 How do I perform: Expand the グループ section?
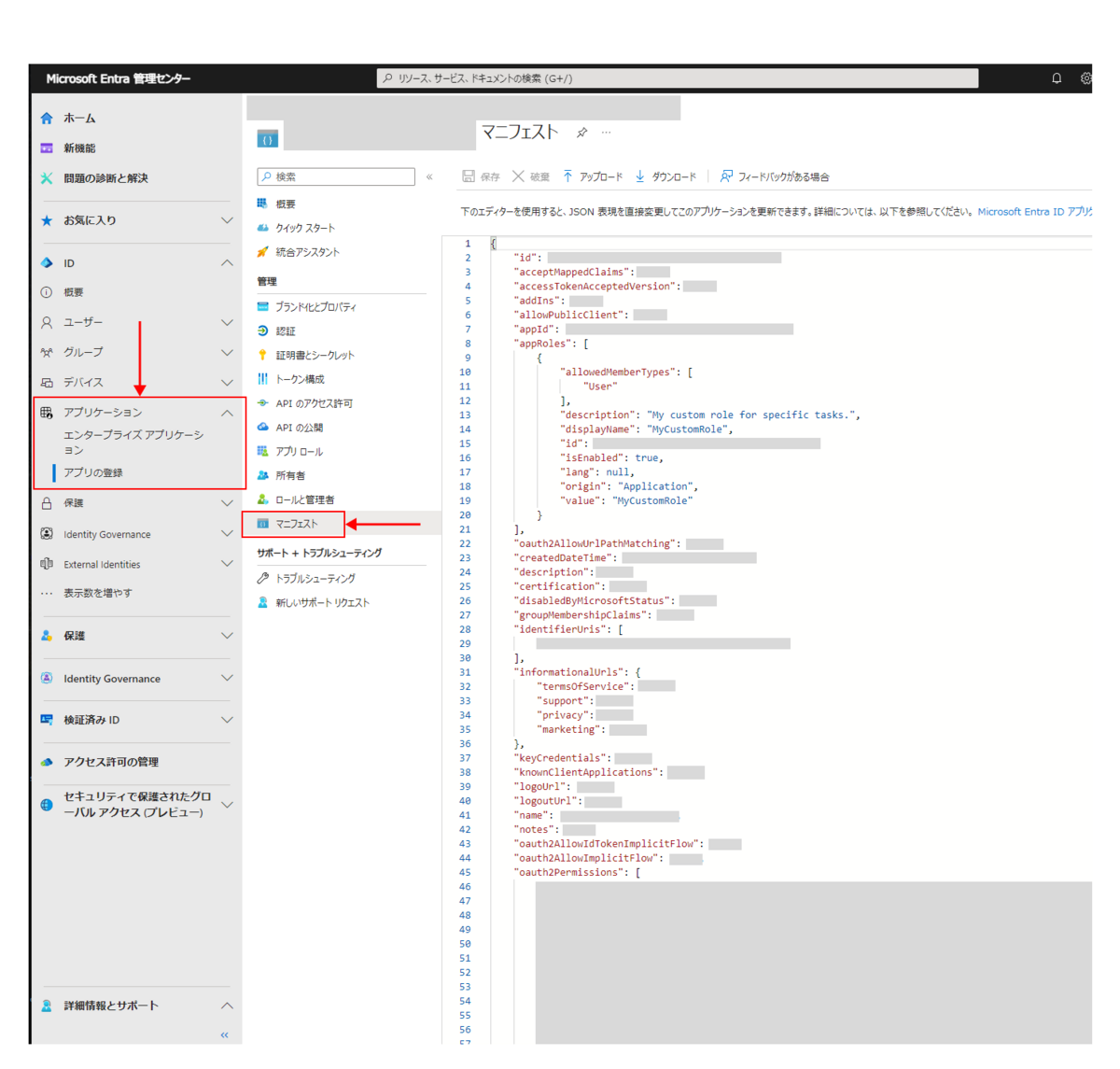(227, 352)
